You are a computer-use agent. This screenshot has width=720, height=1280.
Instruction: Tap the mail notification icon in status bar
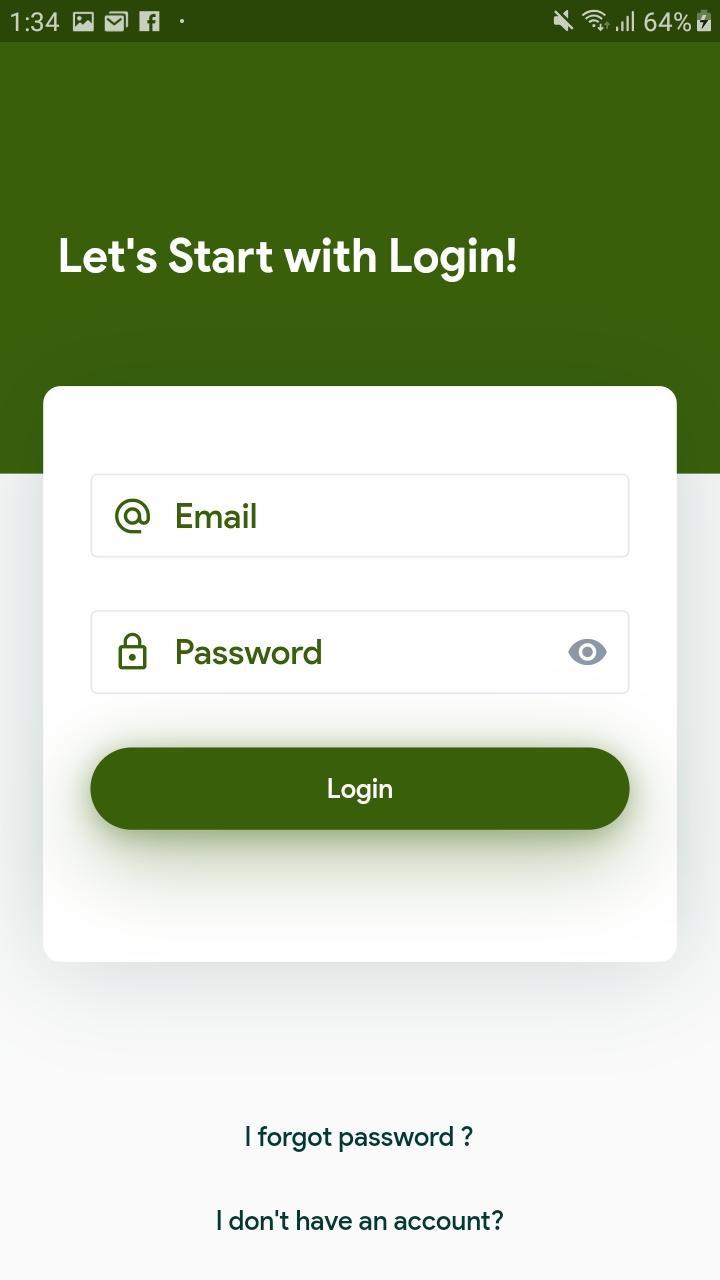[x=116, y=21]
